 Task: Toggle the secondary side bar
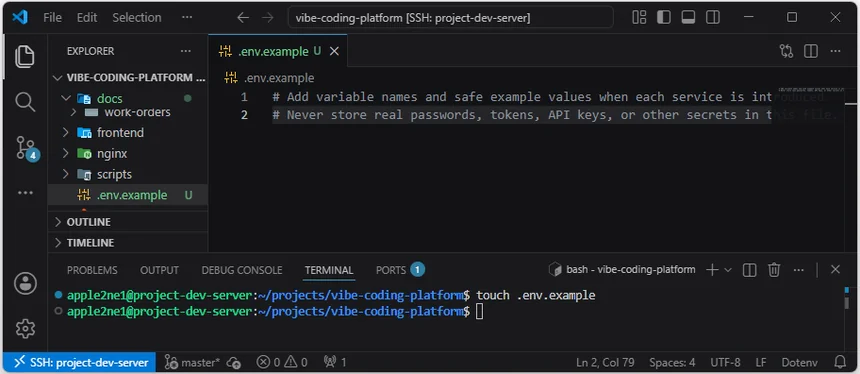[x=713, y=18]
